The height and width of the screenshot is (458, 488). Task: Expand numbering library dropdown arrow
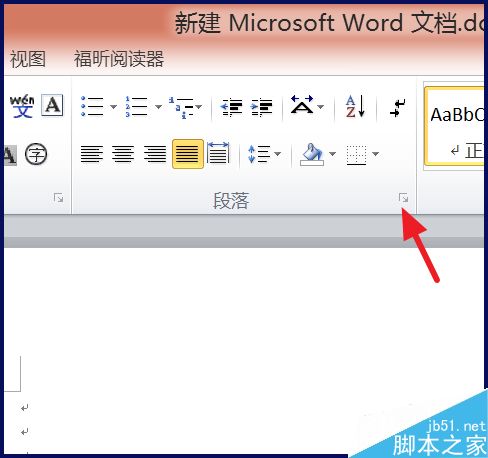[158, 107]
